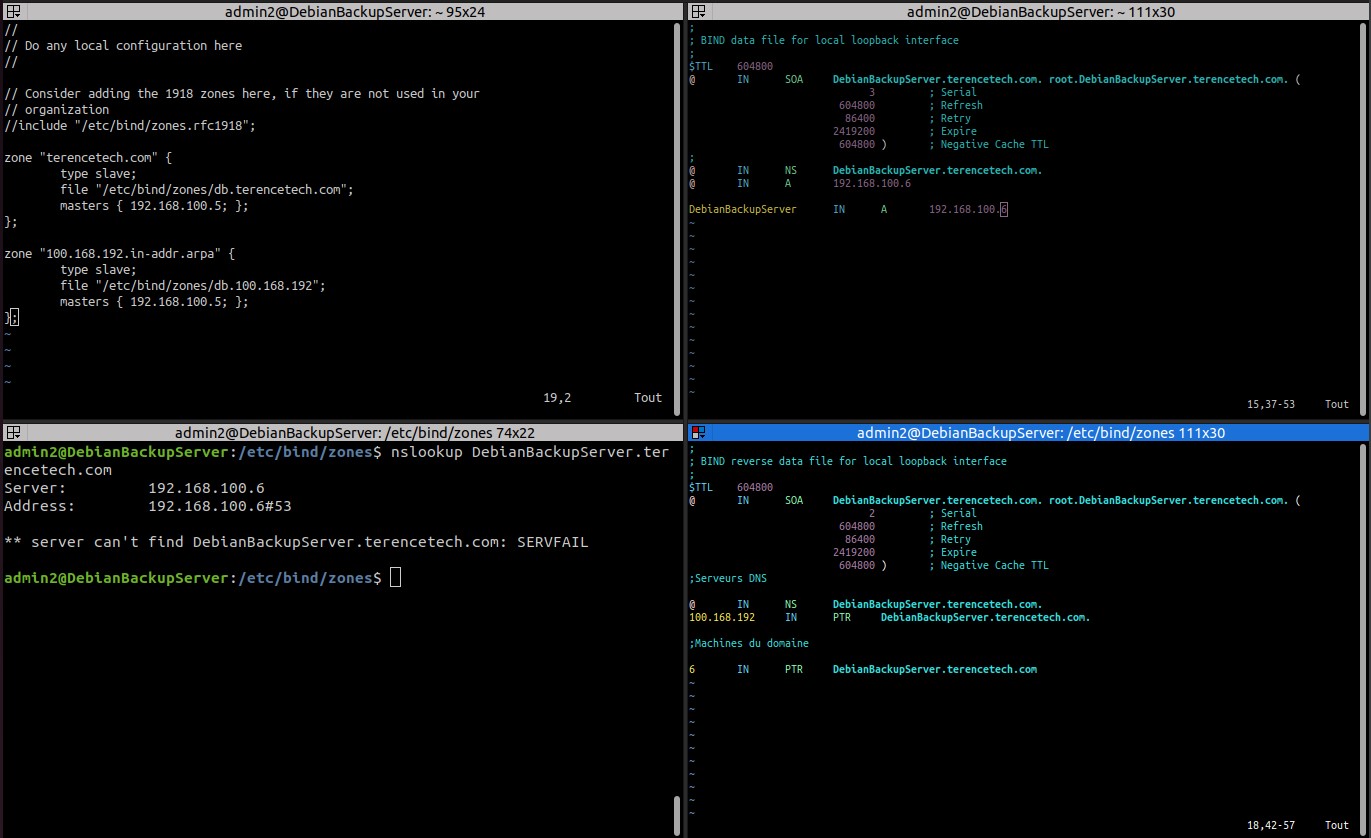Click the top-left pane vertical scrollbar
The width and height of the screenshot is (1371, 838).
coord(677,219)
